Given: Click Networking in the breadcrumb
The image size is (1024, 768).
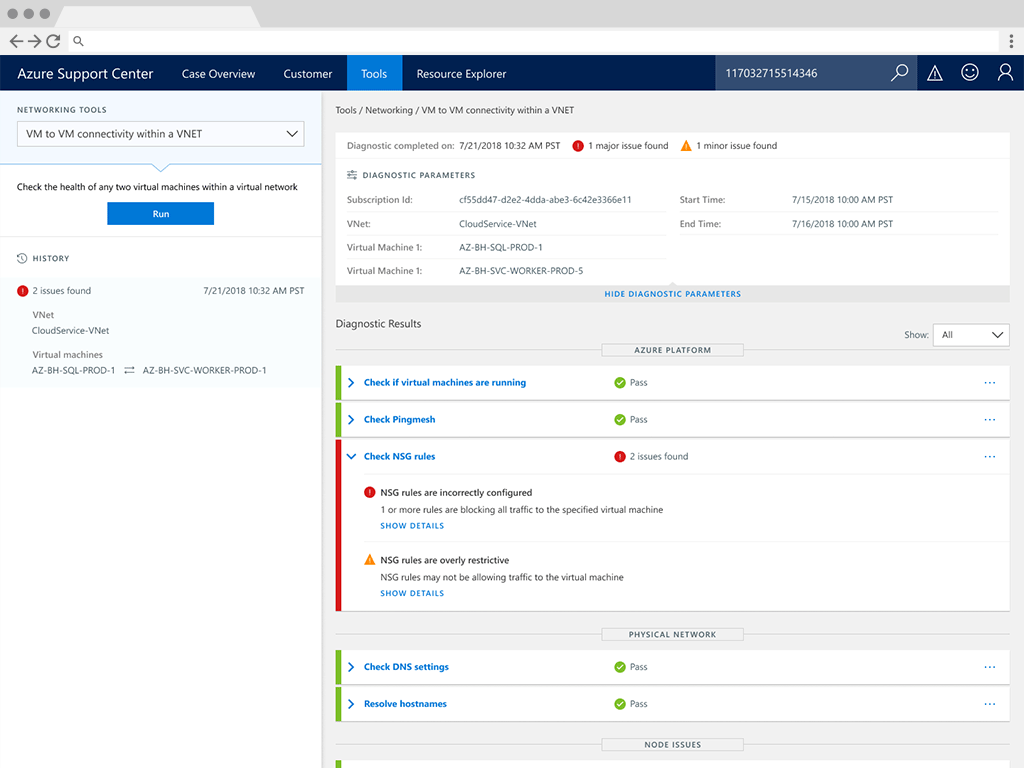Looking at the screenshot, I should coord(389,110).
